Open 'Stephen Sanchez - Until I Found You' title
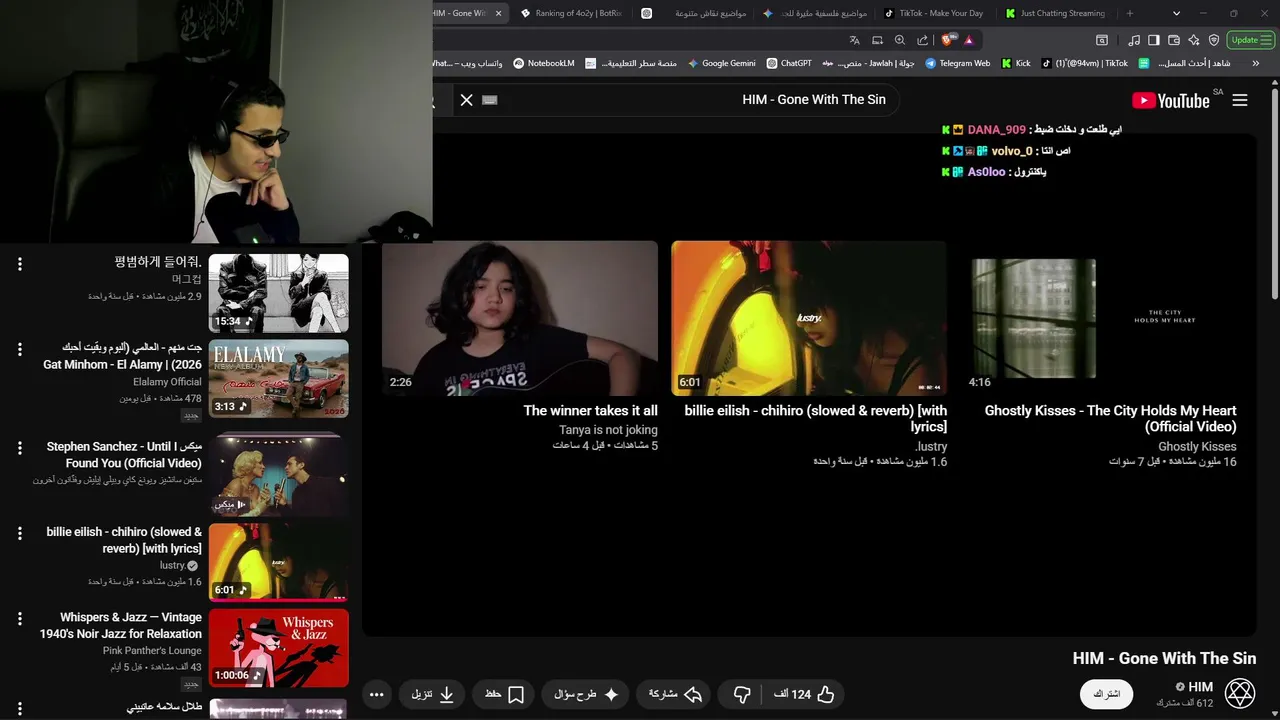Image resolution: width=1280 pixels, height=720 pixels. (124, 455)
